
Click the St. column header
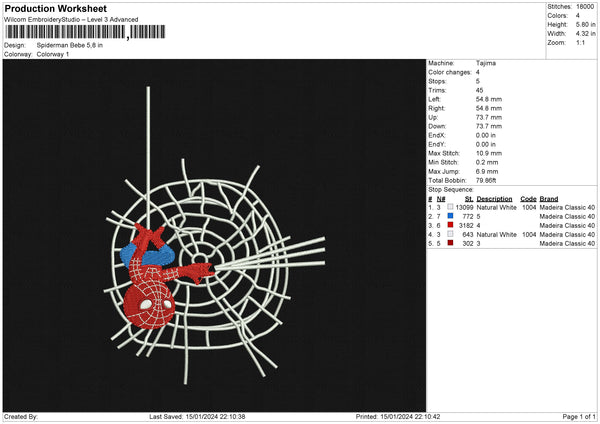[x=469, y=199]
